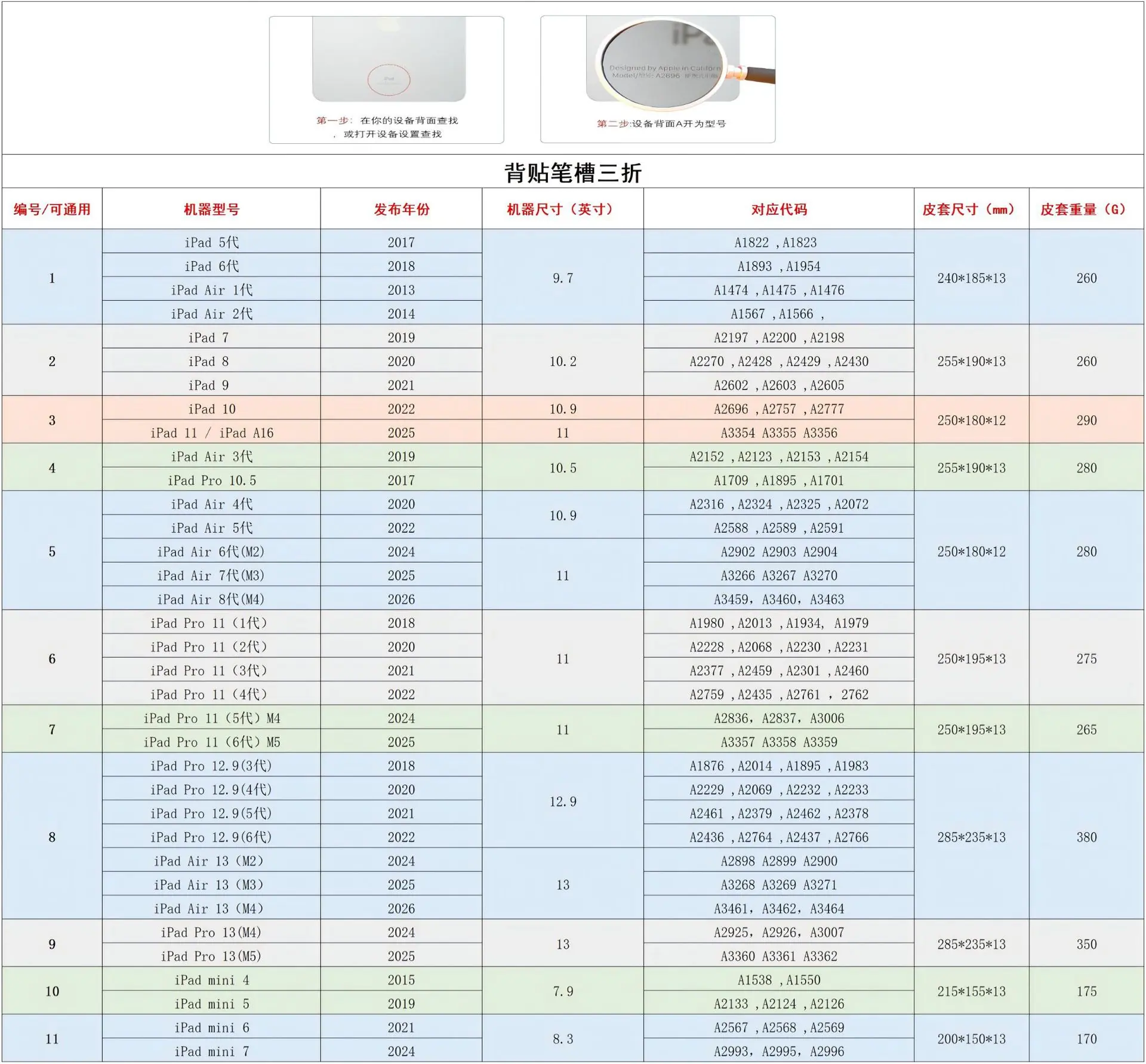Click the 皮套尺寸（mm） column header
The height and width of the screenshot is (1064, 1146).
[x=972, y=209]
